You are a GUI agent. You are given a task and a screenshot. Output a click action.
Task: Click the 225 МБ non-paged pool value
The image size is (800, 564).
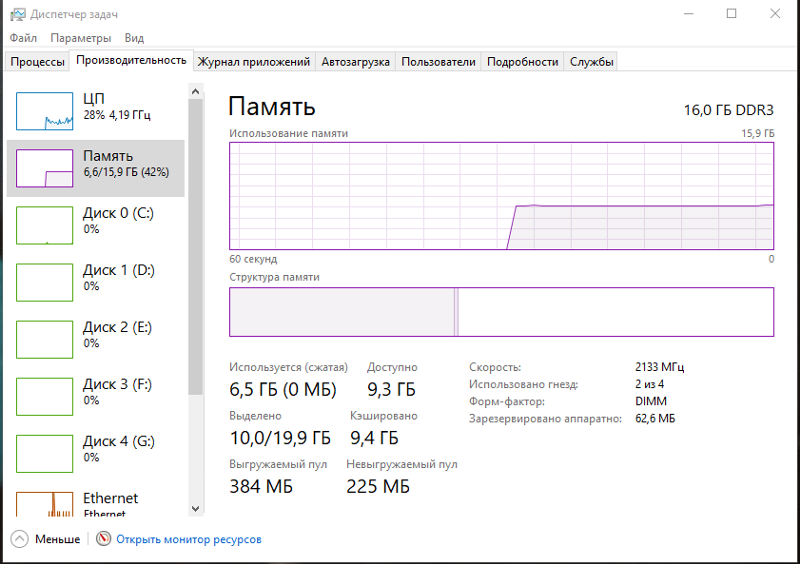tap(378, 486)
